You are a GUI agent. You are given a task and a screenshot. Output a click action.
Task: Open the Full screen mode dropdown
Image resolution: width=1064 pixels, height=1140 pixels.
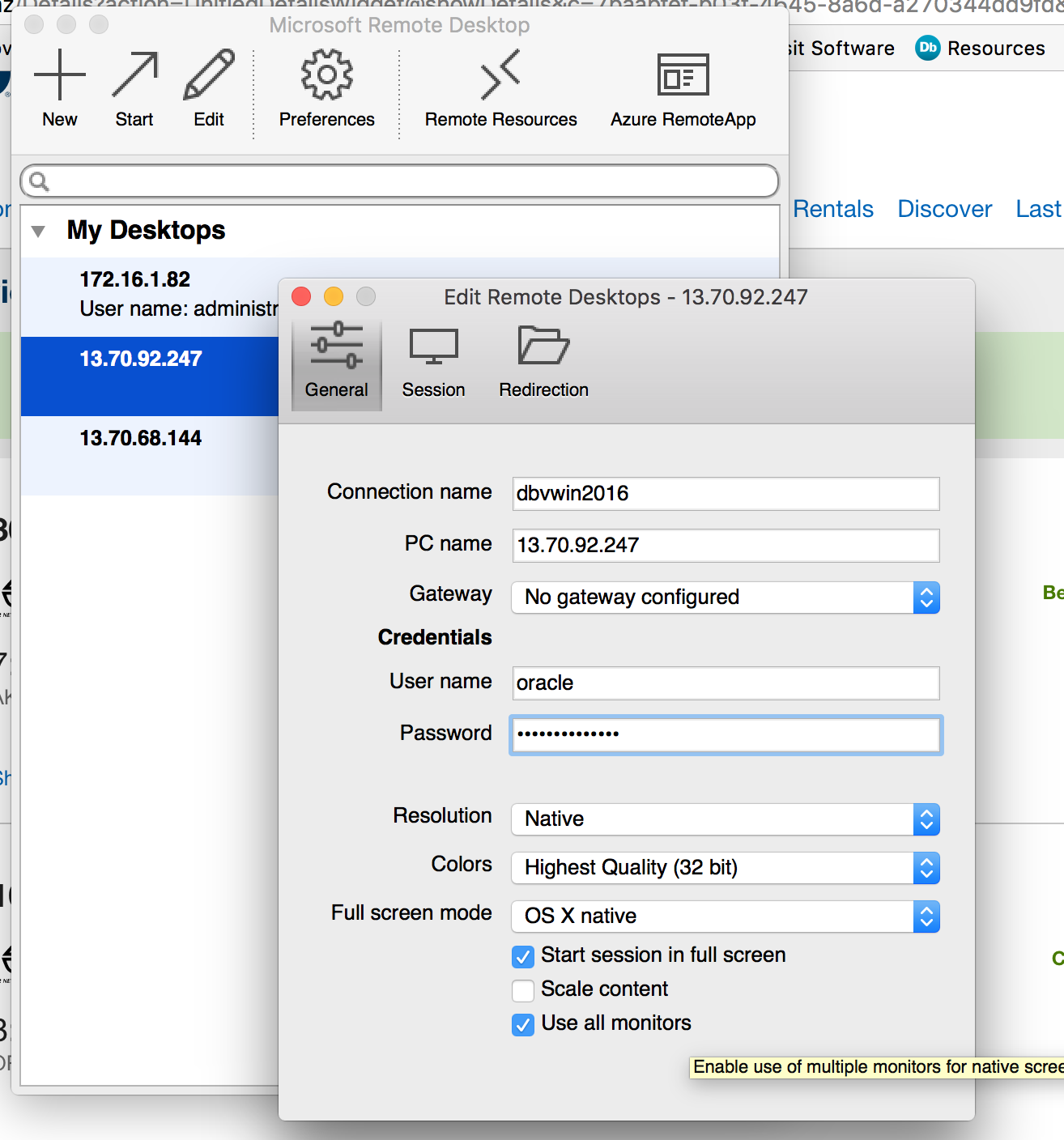[726, 917]
